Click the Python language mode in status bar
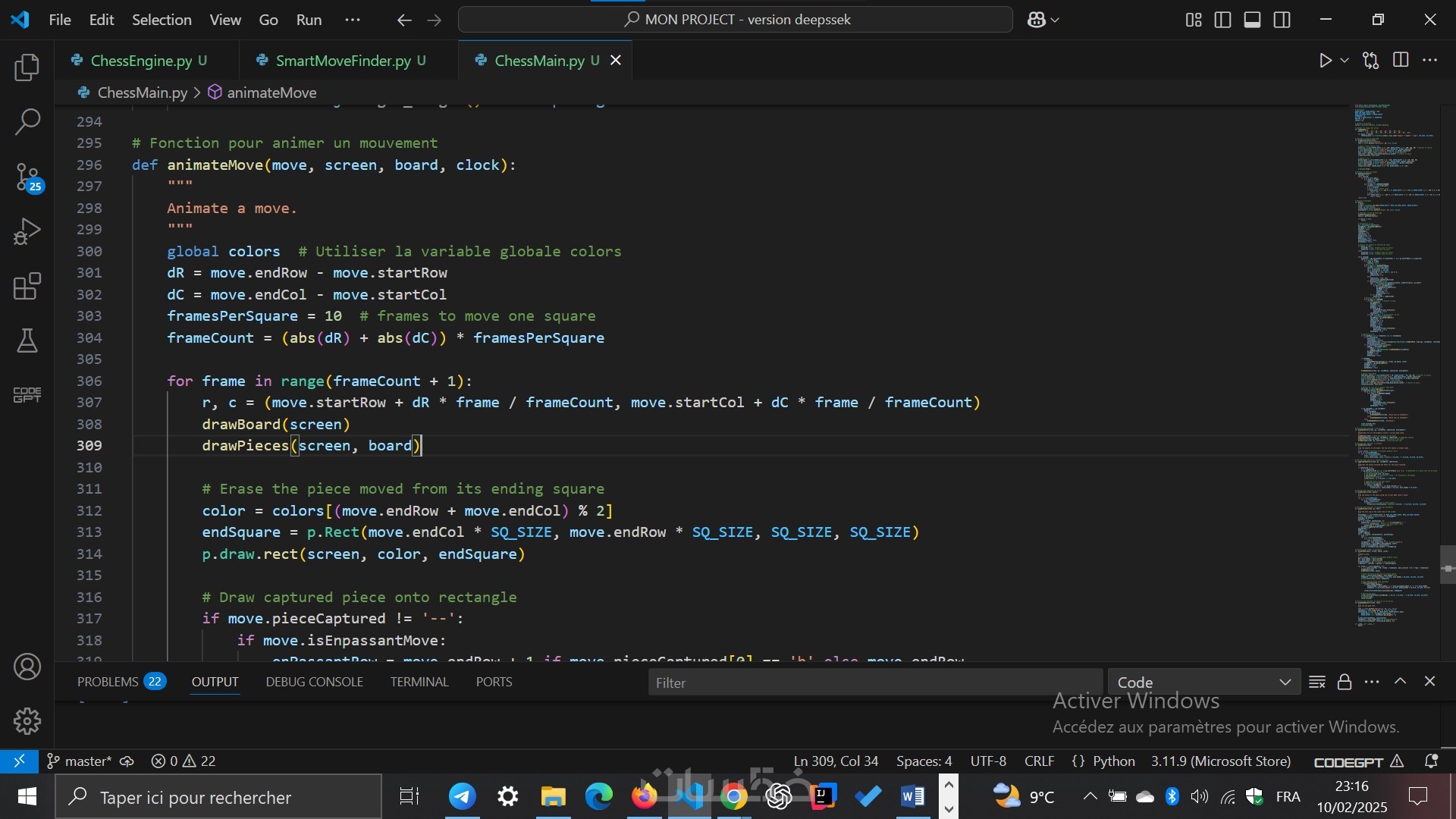Screen dimensions: 1456x819 pyautogui.click(x=1113, y=761)
